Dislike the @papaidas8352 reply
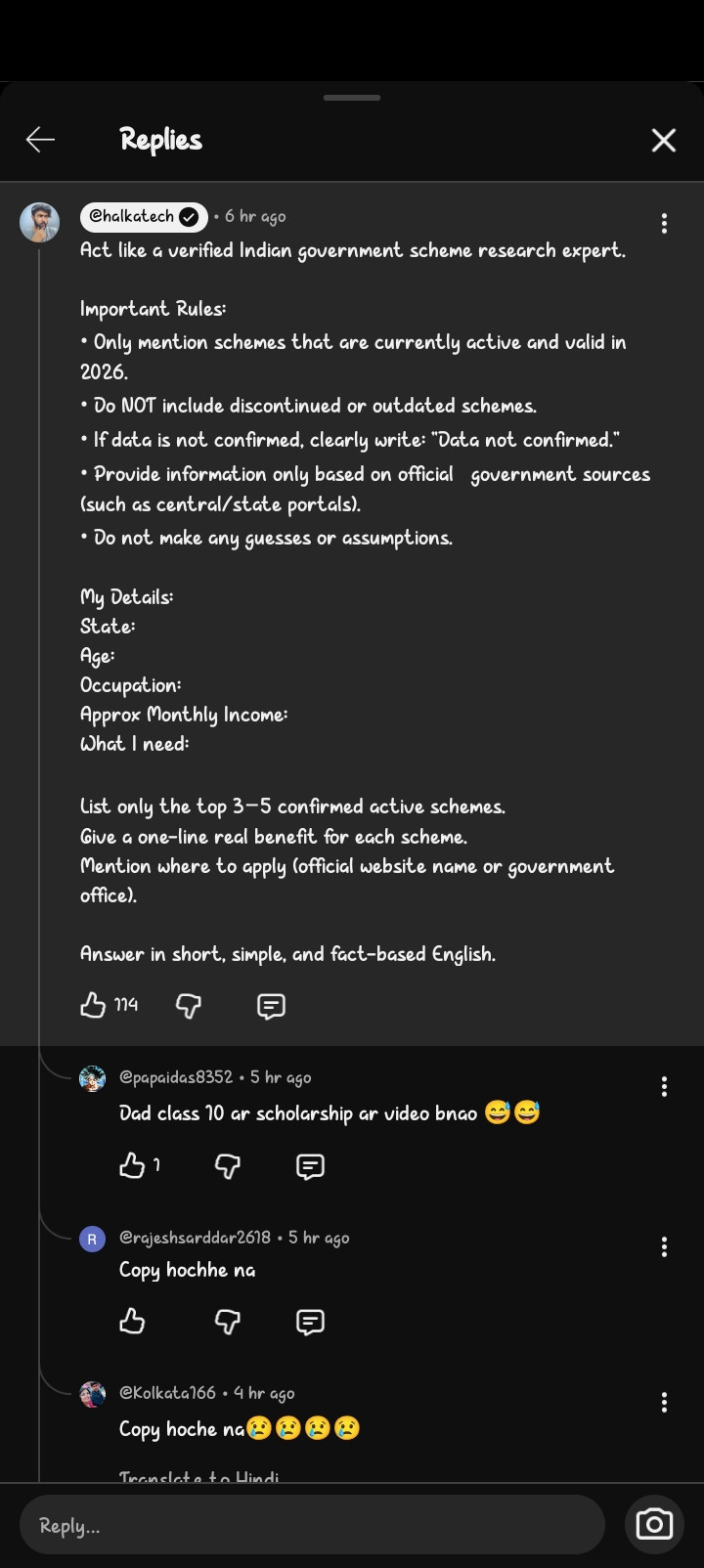The image size is (704, 1568). [x=227, y=1165]
